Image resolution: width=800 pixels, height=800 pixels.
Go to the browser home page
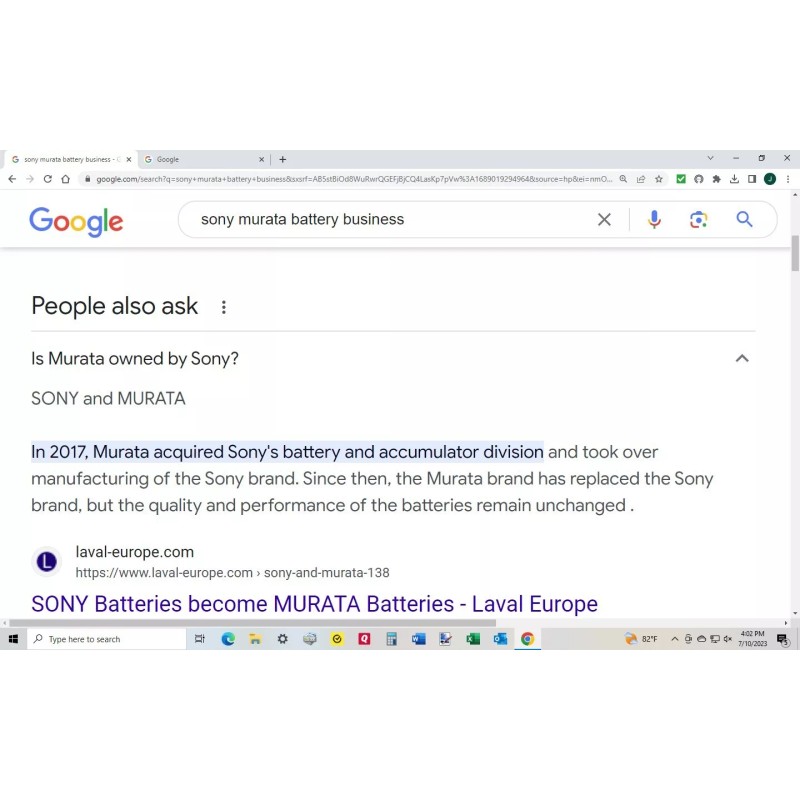pos(65,179)
